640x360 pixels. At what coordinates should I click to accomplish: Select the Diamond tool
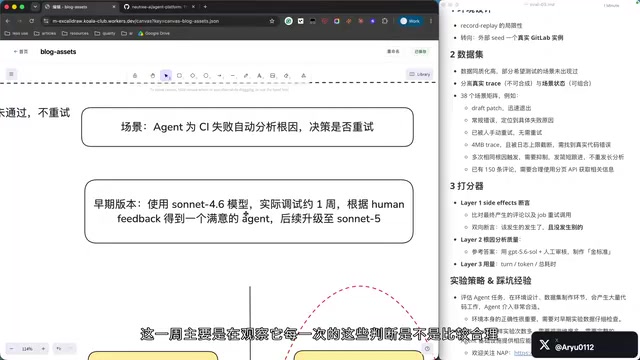(193, 76)
